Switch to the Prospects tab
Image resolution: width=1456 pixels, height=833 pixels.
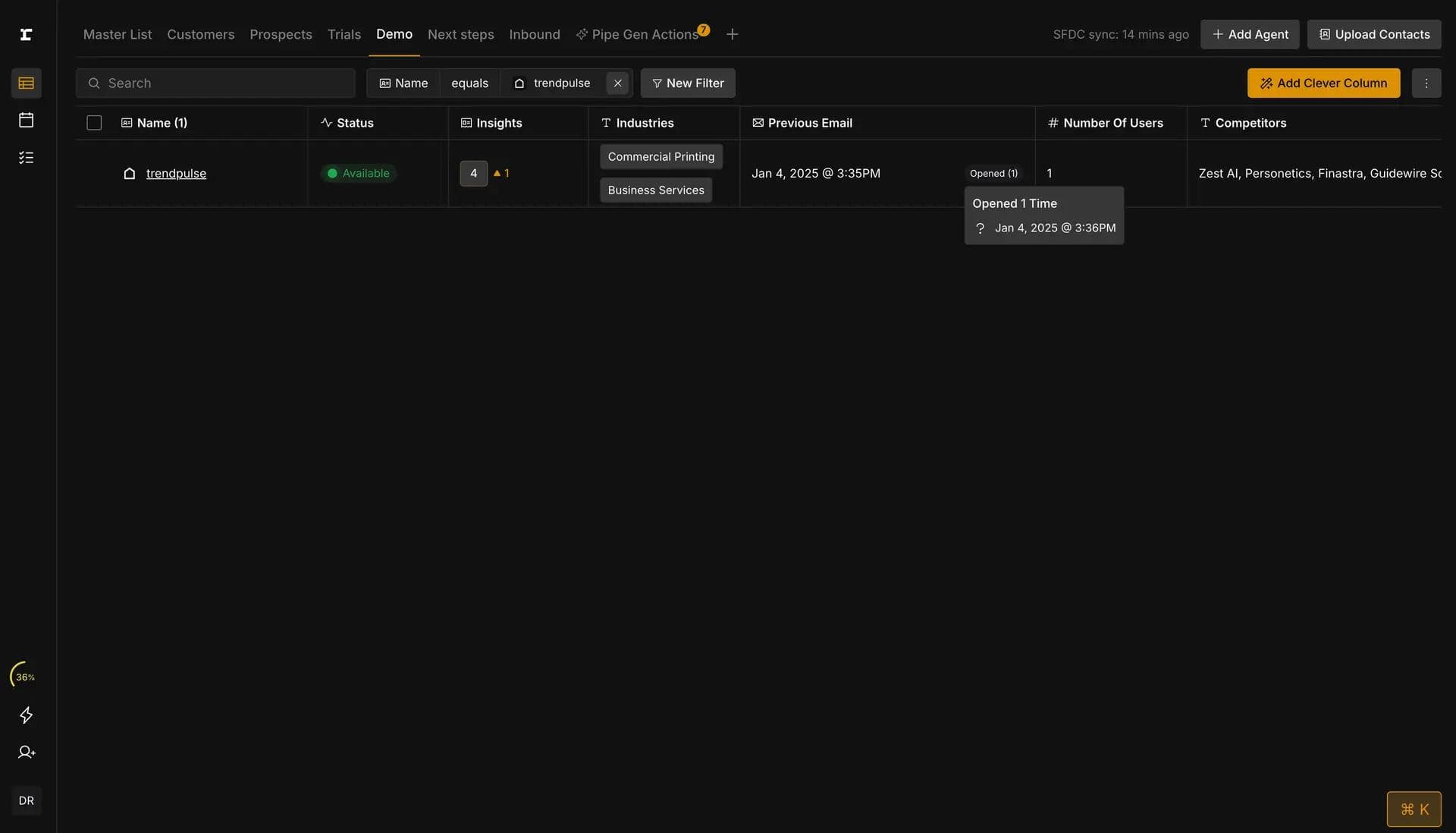coord(281,34)
